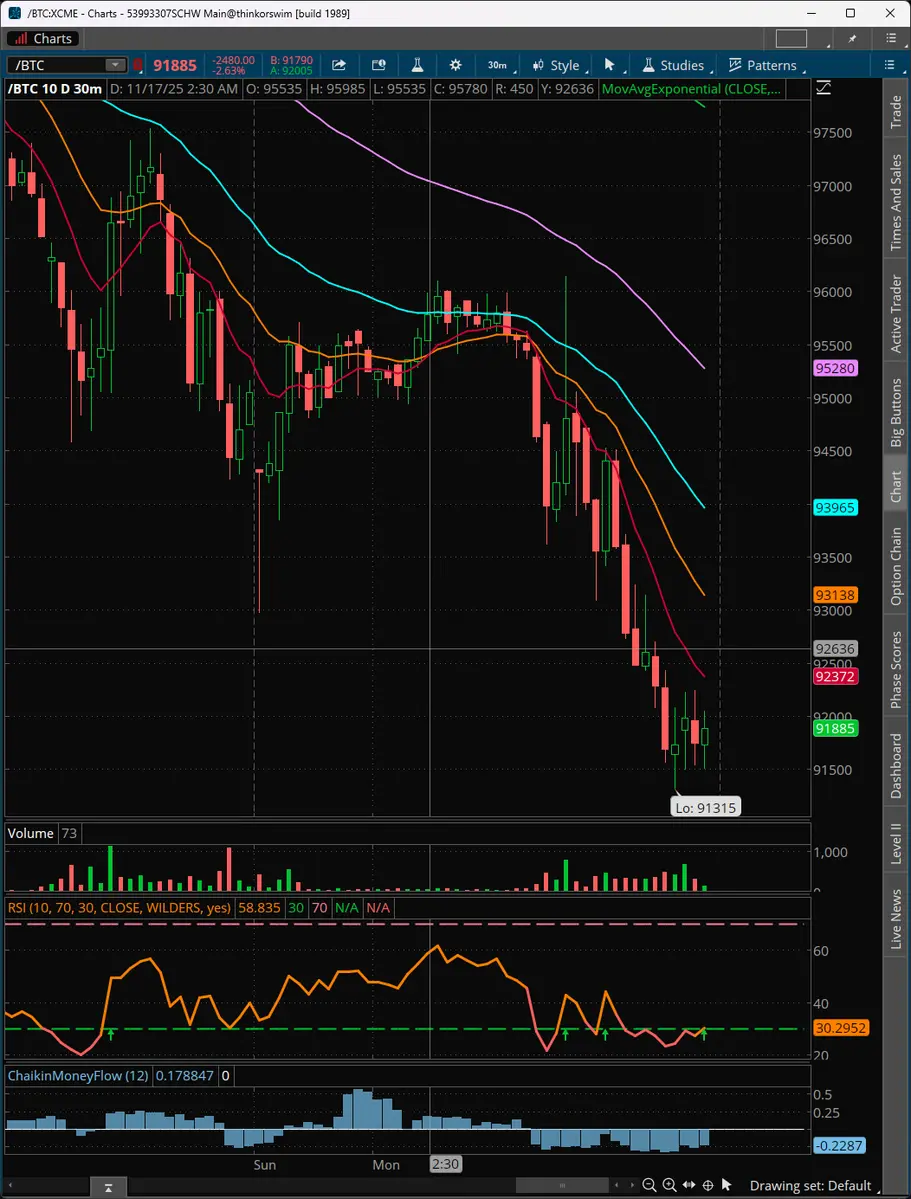Viewport: 911px width, 1199px height.
Task: Click the 92372 red price bubble
Action: [835, 676]
